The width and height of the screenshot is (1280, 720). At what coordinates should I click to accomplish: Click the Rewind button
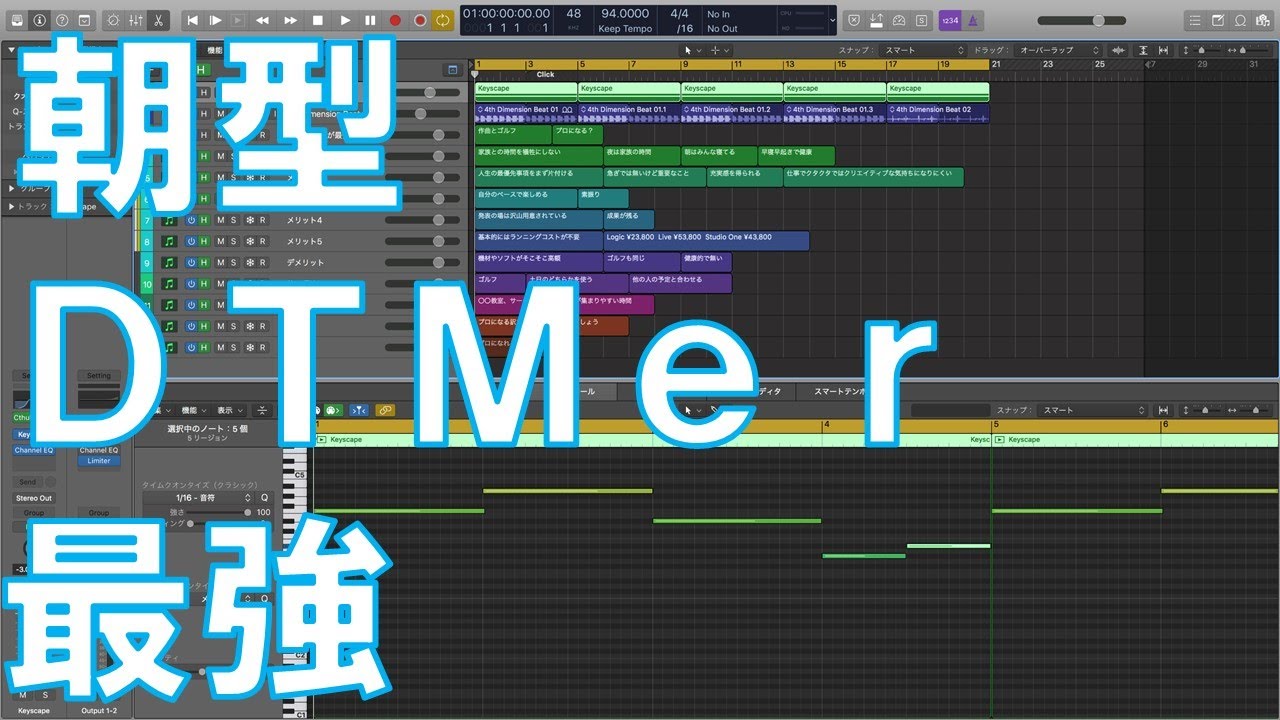click(x=262, y=20)
